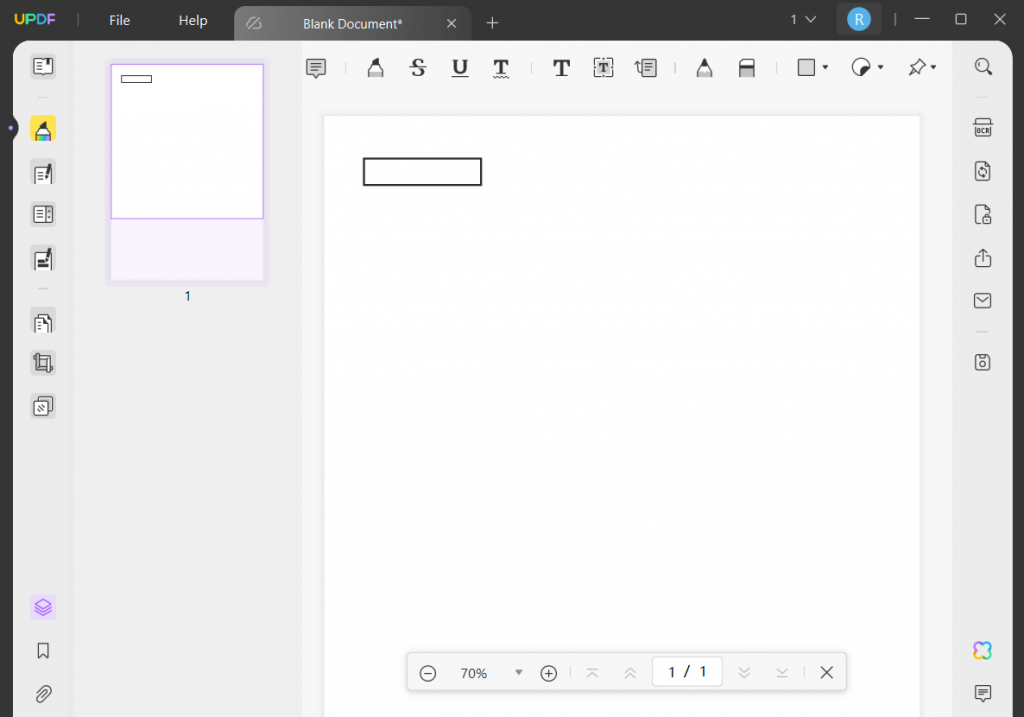This screenshot has width=1024, height=717.
Task: Select the Text Box tool
Action: click(603, 67)
